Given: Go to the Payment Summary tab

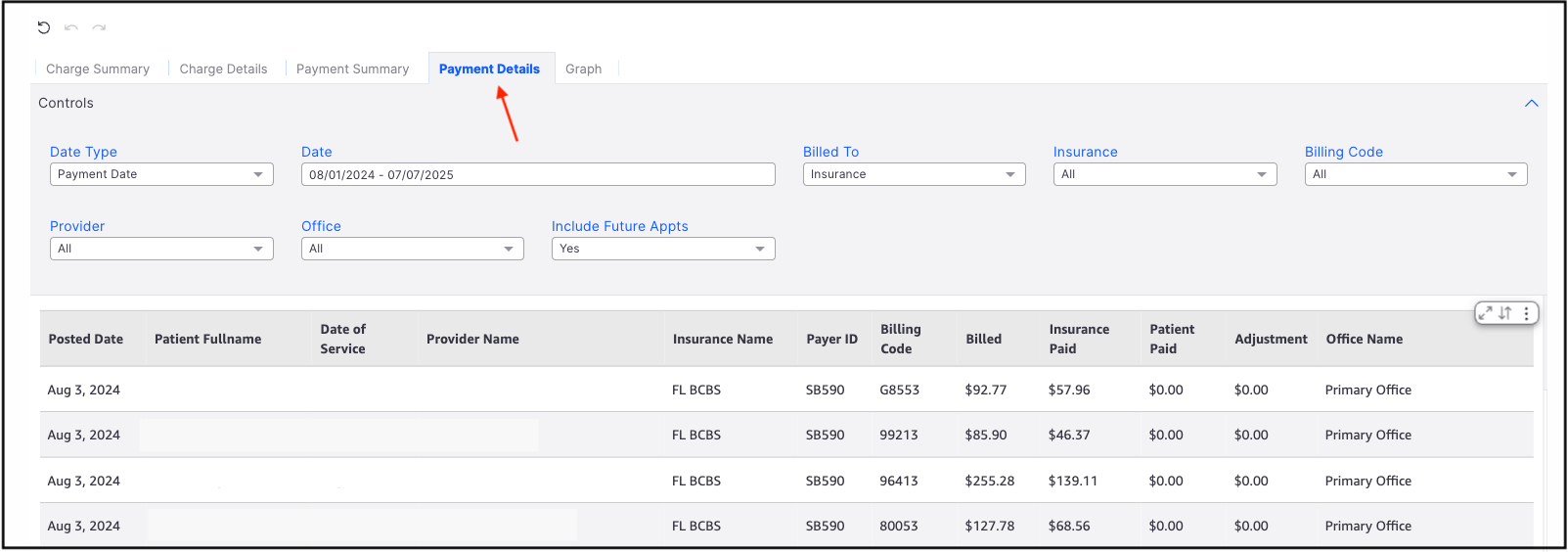Looking at the screenshot, I should (x=352, y=69).
